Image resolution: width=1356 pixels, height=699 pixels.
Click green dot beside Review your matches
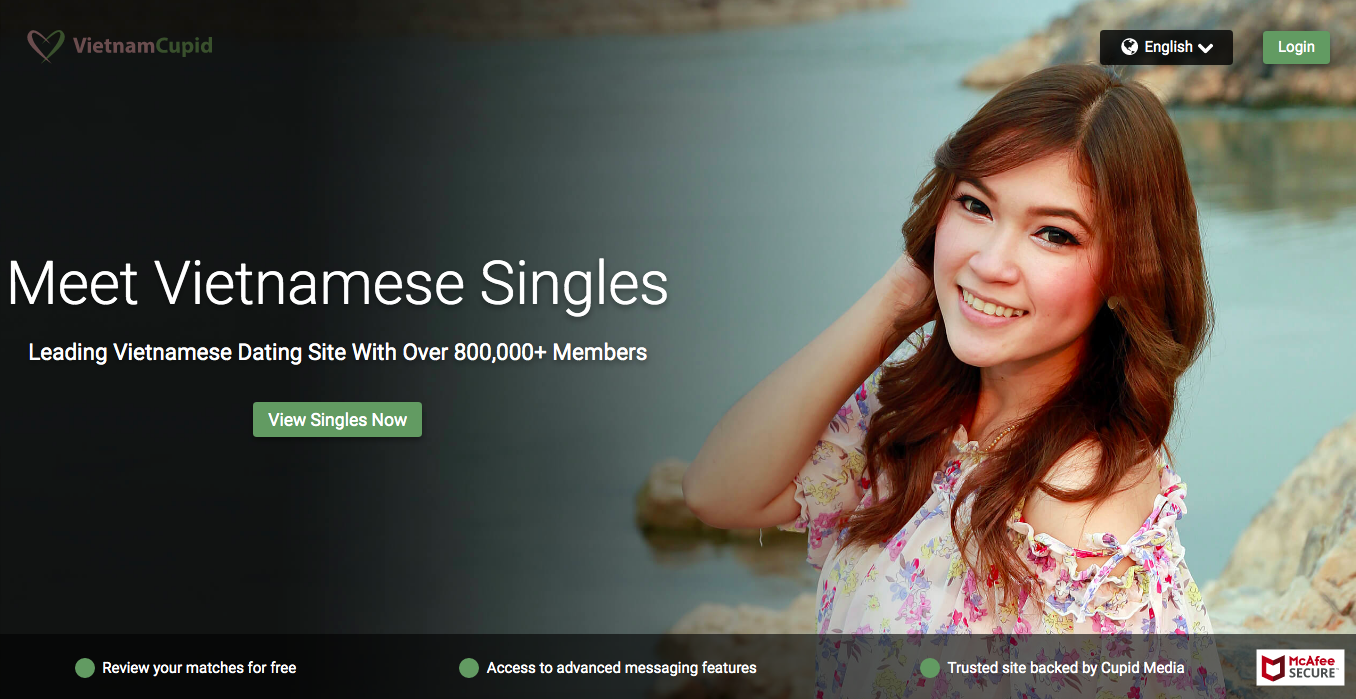[85, 668]
